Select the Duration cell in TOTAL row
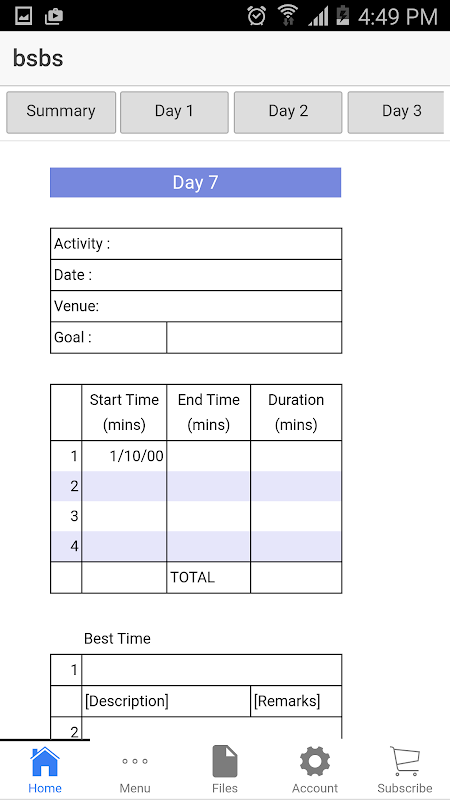Screen dimensions: 450x800 coord(296,578)
